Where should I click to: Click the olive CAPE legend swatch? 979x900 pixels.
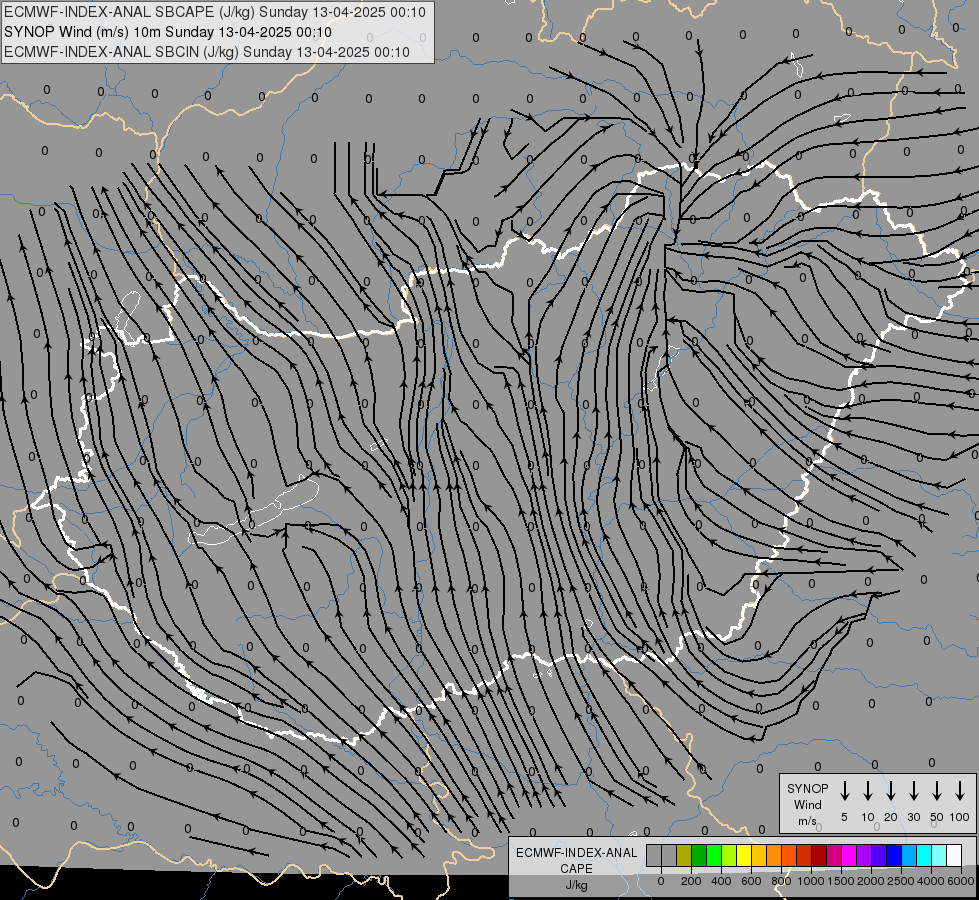(x=684, y=855)
